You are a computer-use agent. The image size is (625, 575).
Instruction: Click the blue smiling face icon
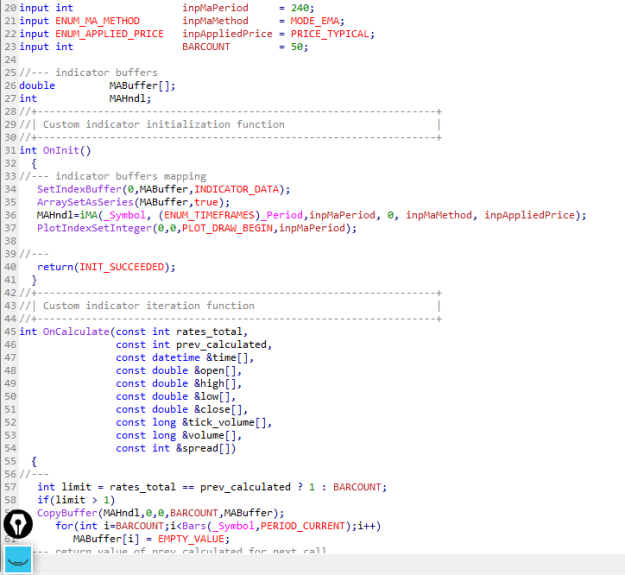point(18,559)
